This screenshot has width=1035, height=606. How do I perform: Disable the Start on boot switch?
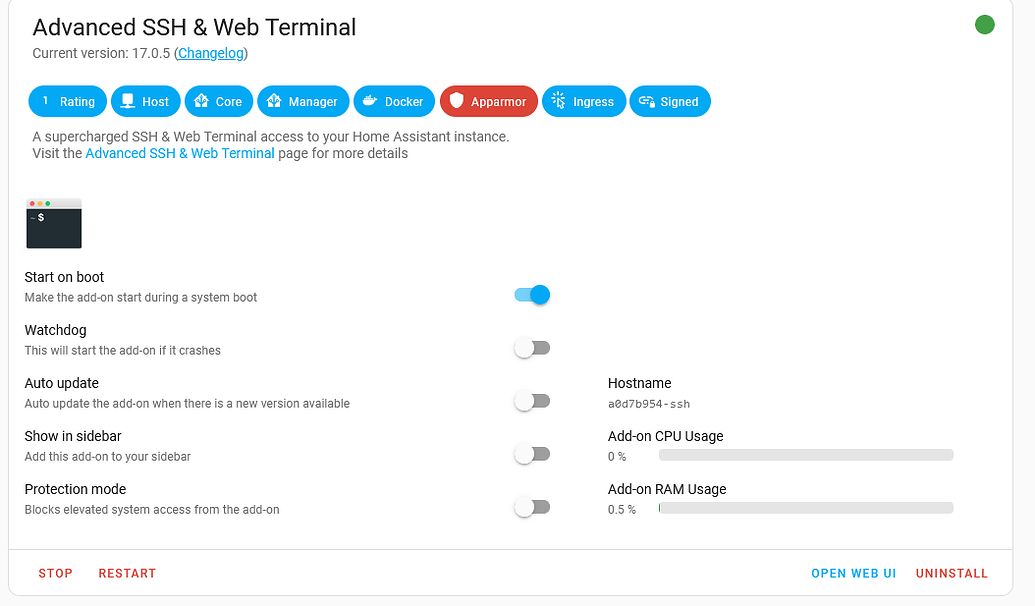point(532,295)
